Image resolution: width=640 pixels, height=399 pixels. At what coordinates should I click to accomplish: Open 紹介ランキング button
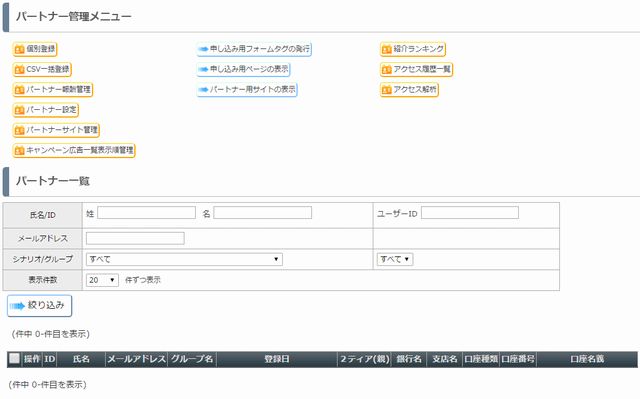[413, 49]
